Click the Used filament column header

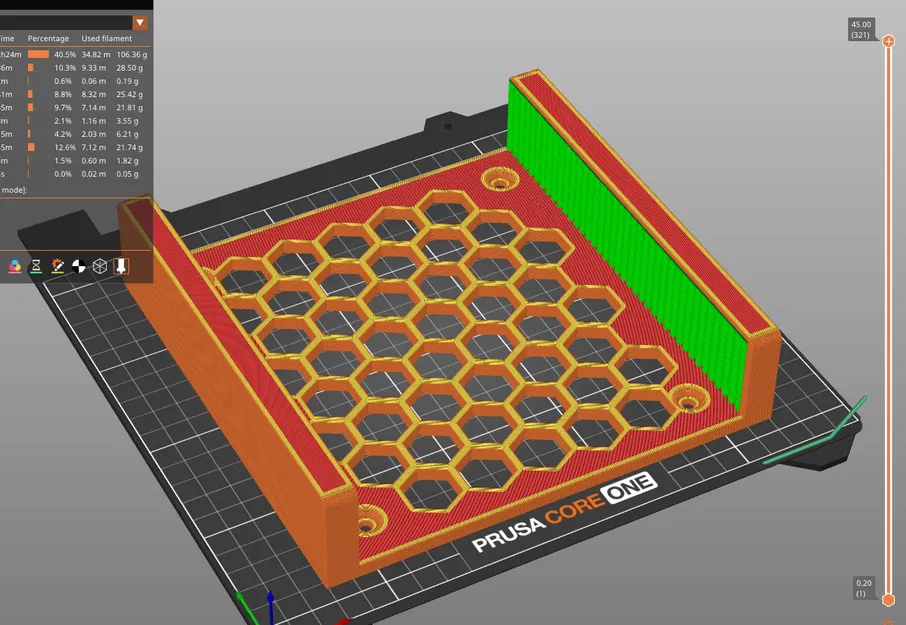tap(106, 38)
